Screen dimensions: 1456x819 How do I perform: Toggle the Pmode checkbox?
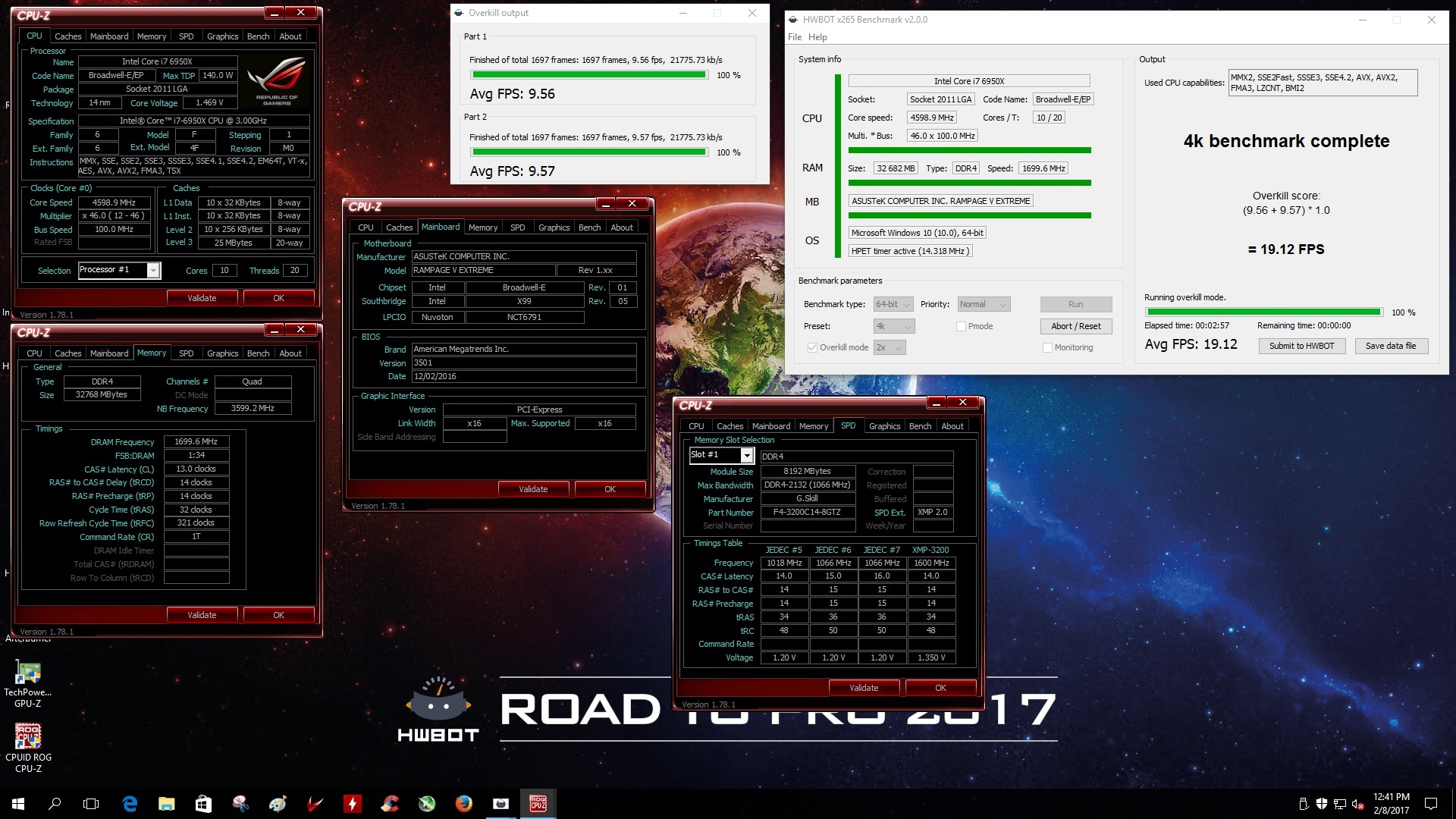coord(961,326)
